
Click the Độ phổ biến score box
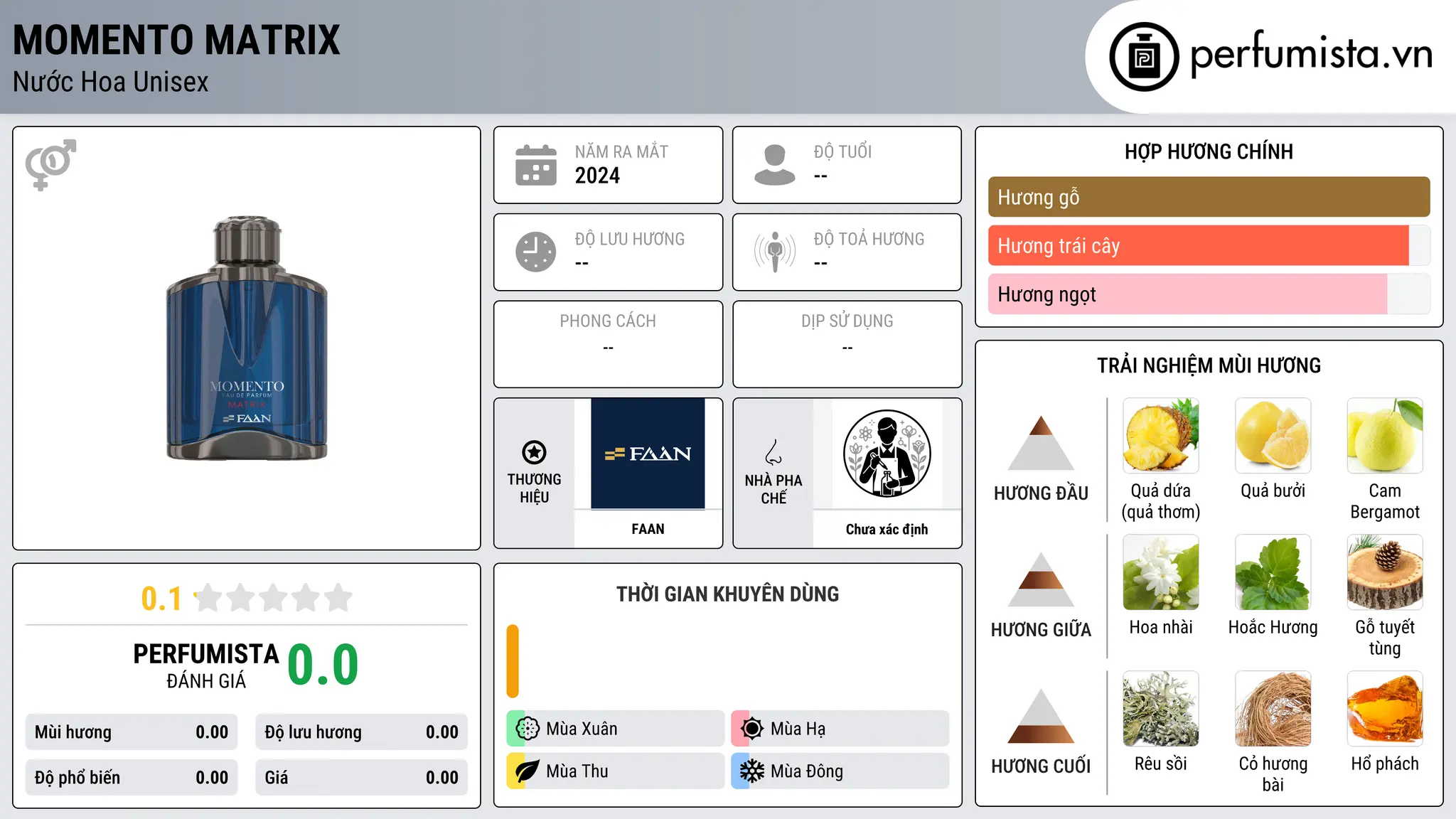coord(132,778)
